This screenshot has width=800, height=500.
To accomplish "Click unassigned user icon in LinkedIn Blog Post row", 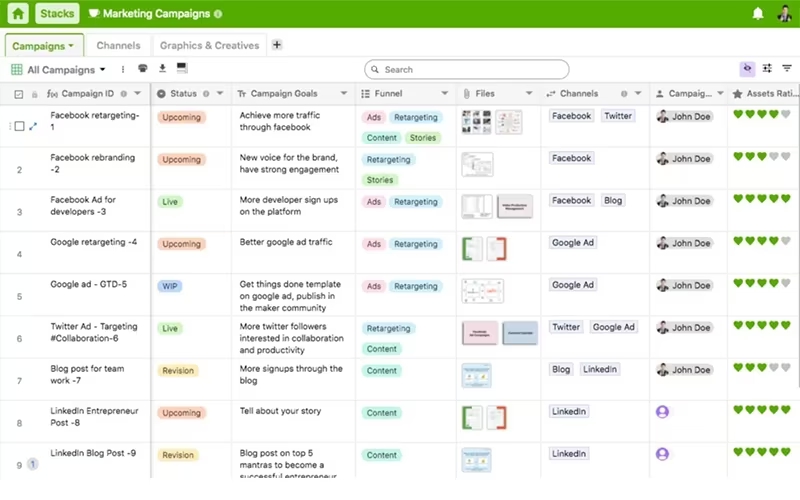I will [x=662, y=454].
